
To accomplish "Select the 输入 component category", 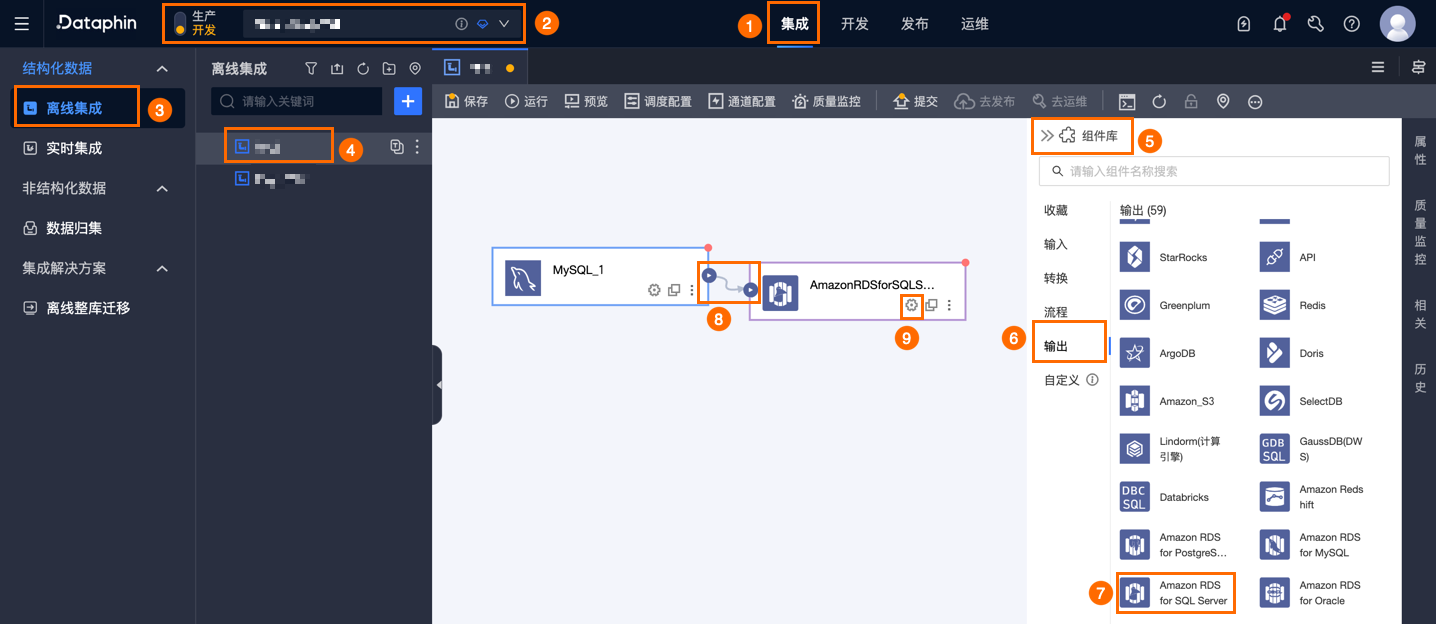I will pos(1056,244).
